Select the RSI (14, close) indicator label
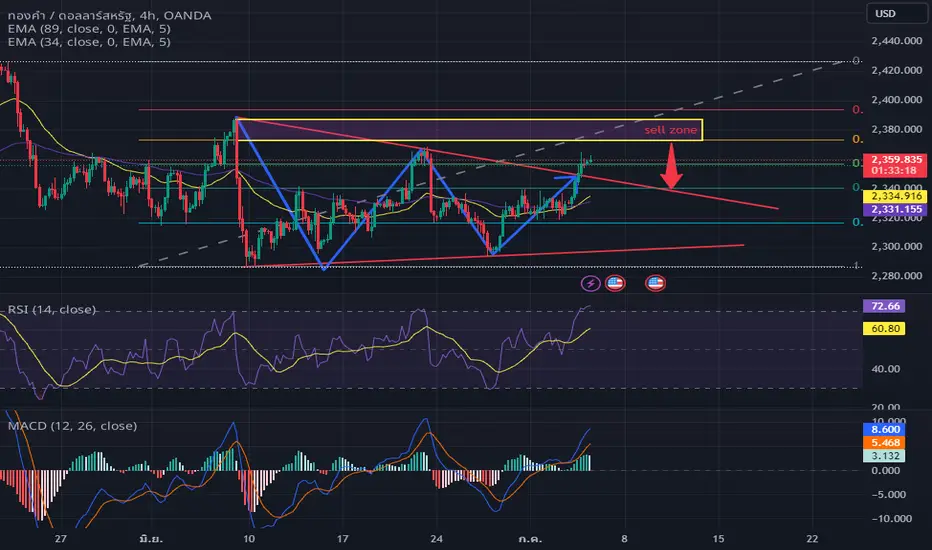Screen dimensions: 932x550 (52, 309)
